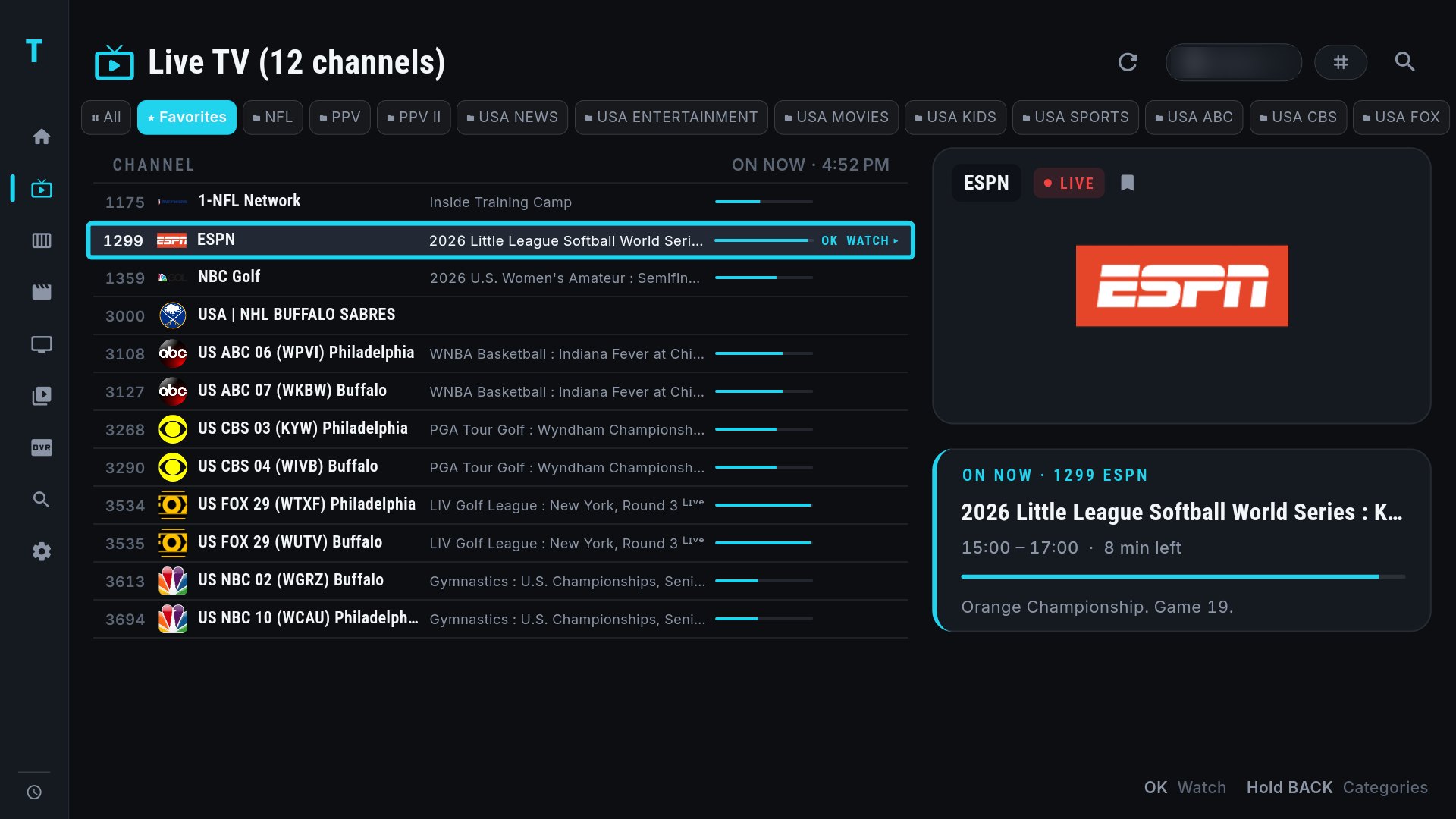Screen dimensions: 1456x819
Task: Open the USA ABC category
Action: [x=1194, y=118]
